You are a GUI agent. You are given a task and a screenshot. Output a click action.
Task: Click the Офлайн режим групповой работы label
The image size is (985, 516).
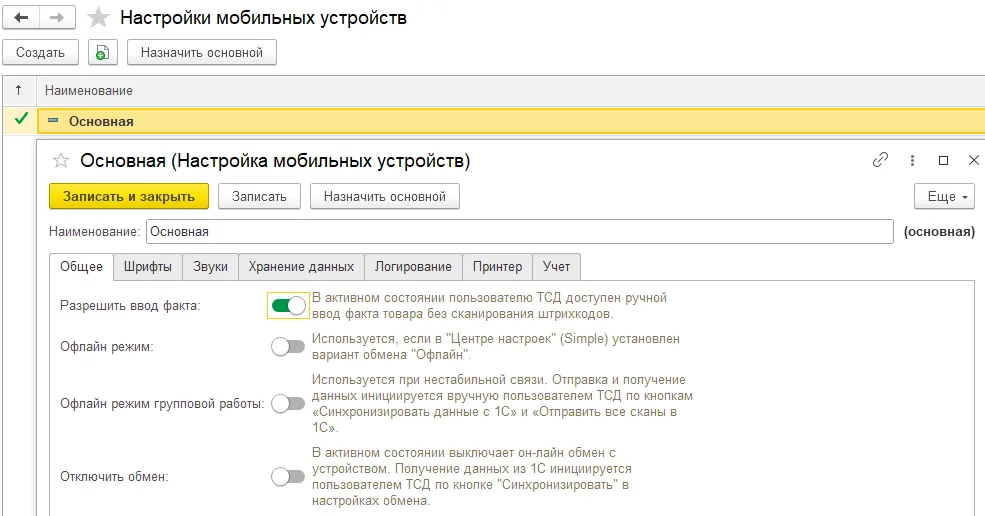pos(162,403)
